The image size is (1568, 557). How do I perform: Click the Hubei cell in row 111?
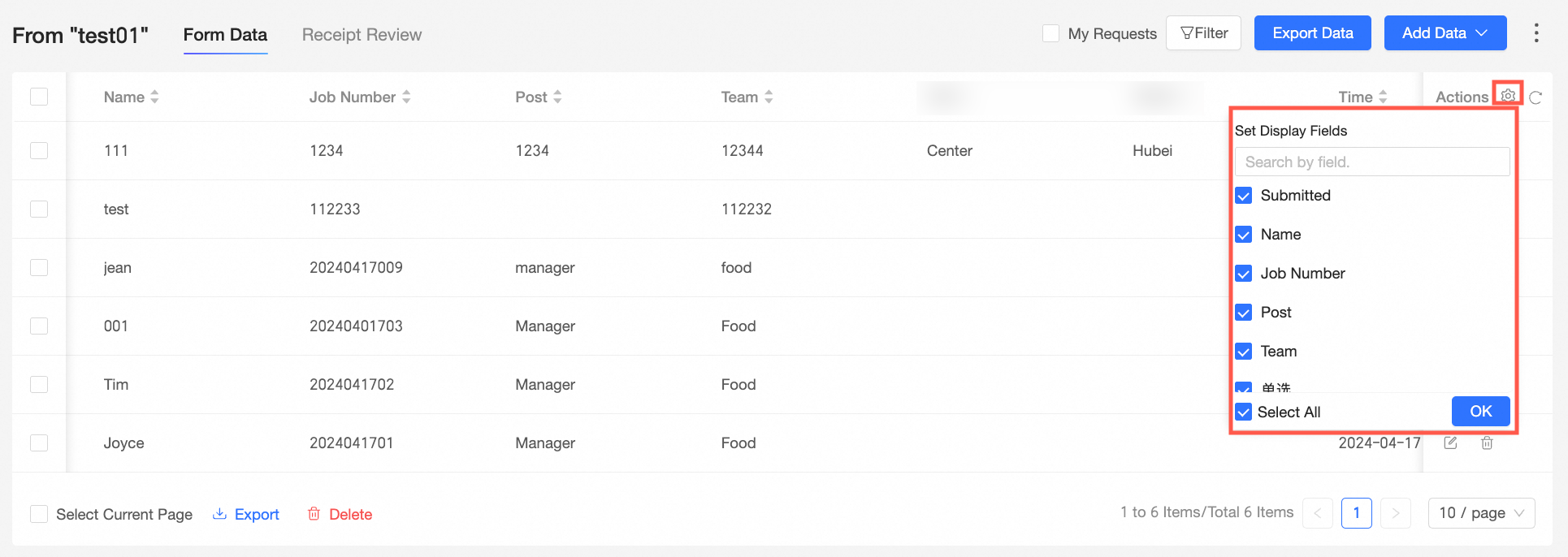[1152, 150]
